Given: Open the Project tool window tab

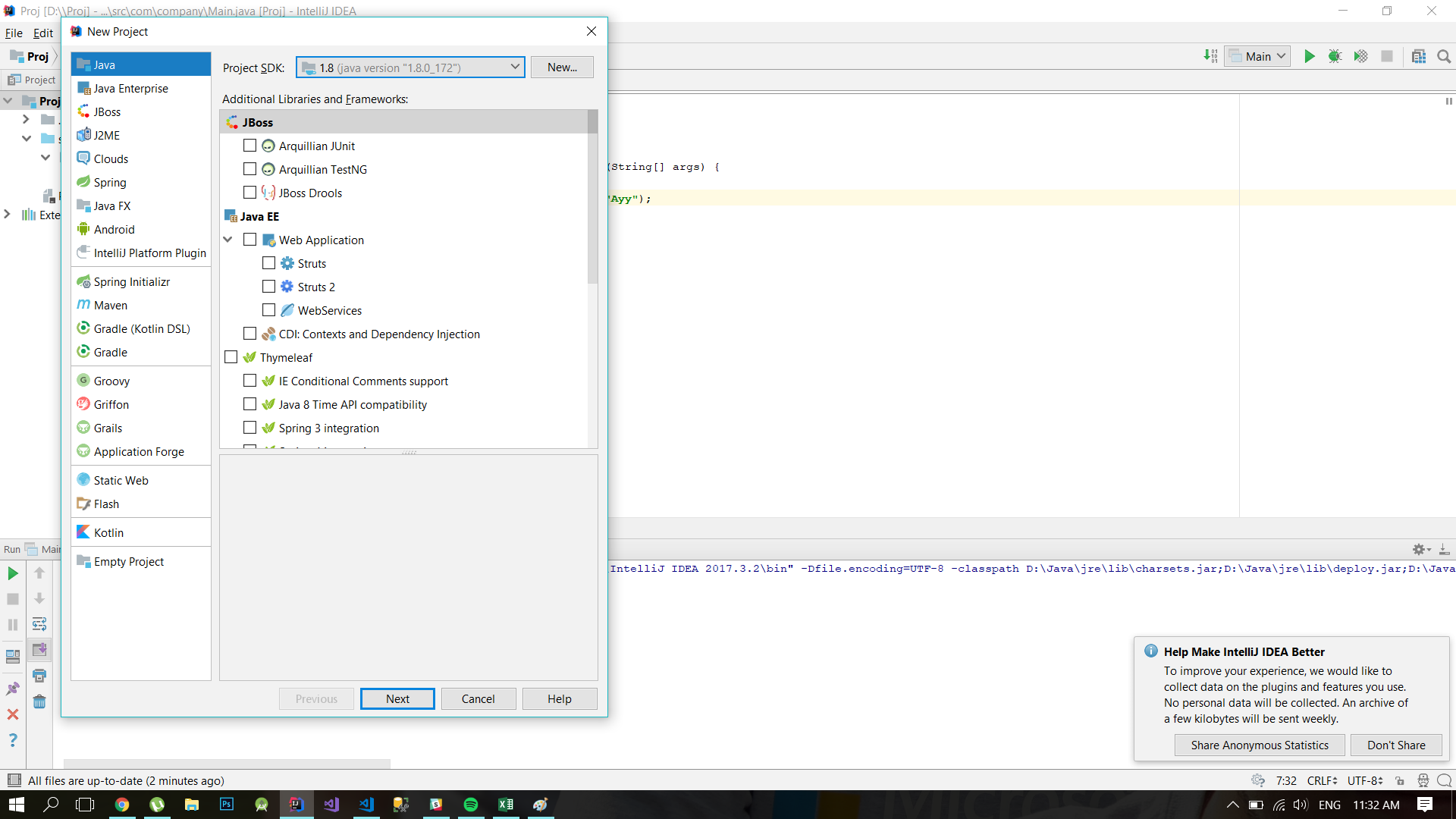Looking at the screenshot, I should 32,80.
